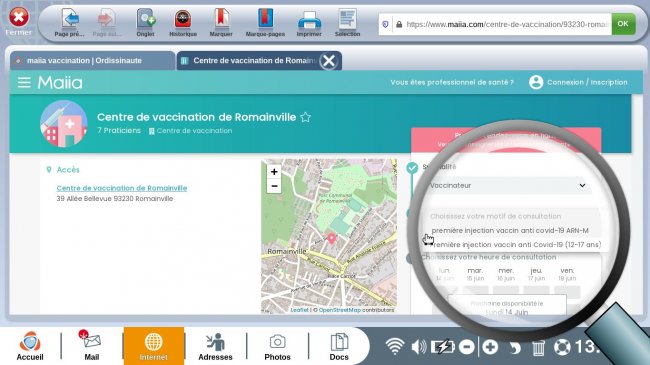Click Vous êtes professionnel de santé link

pos(452,82)
